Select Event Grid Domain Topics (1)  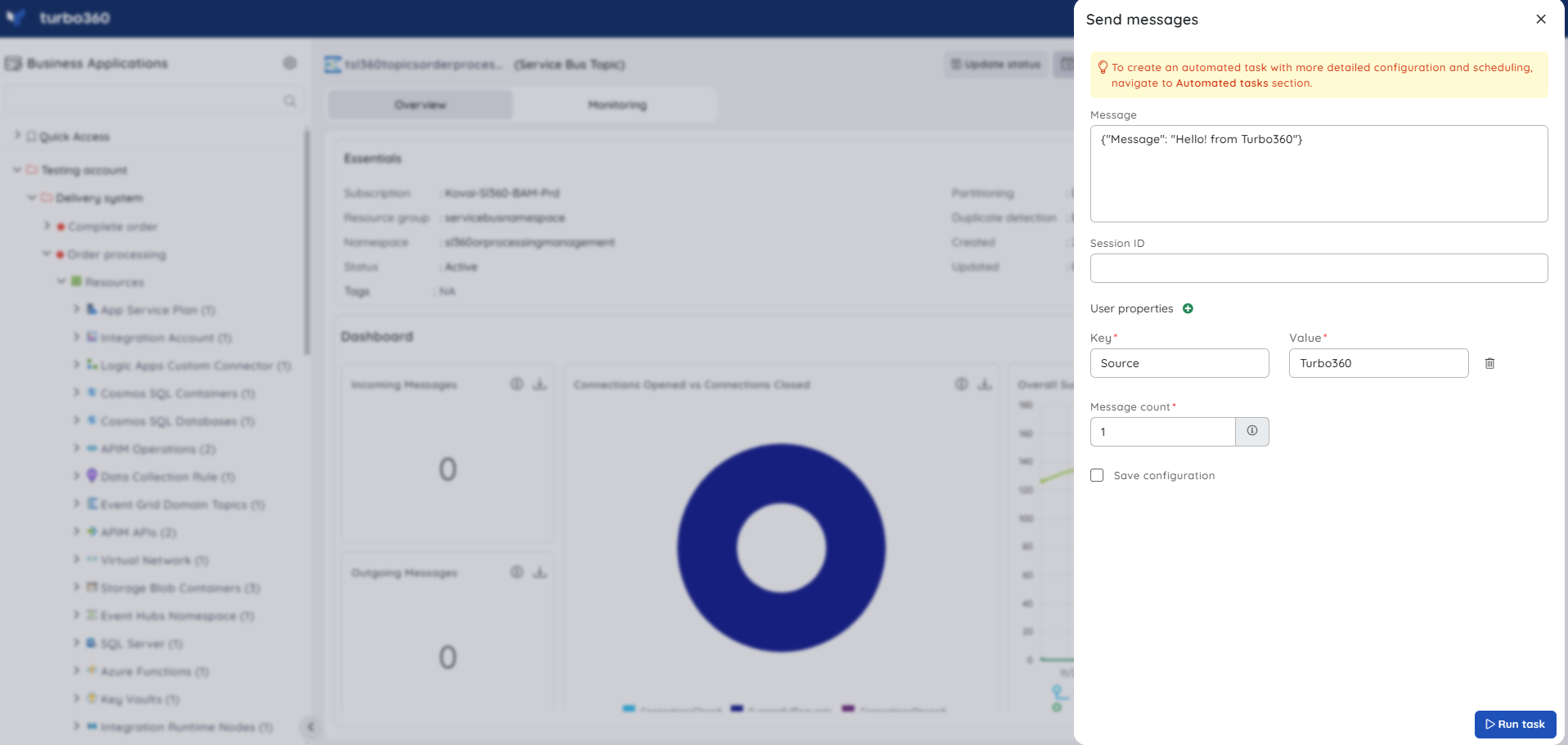[182, 505]
